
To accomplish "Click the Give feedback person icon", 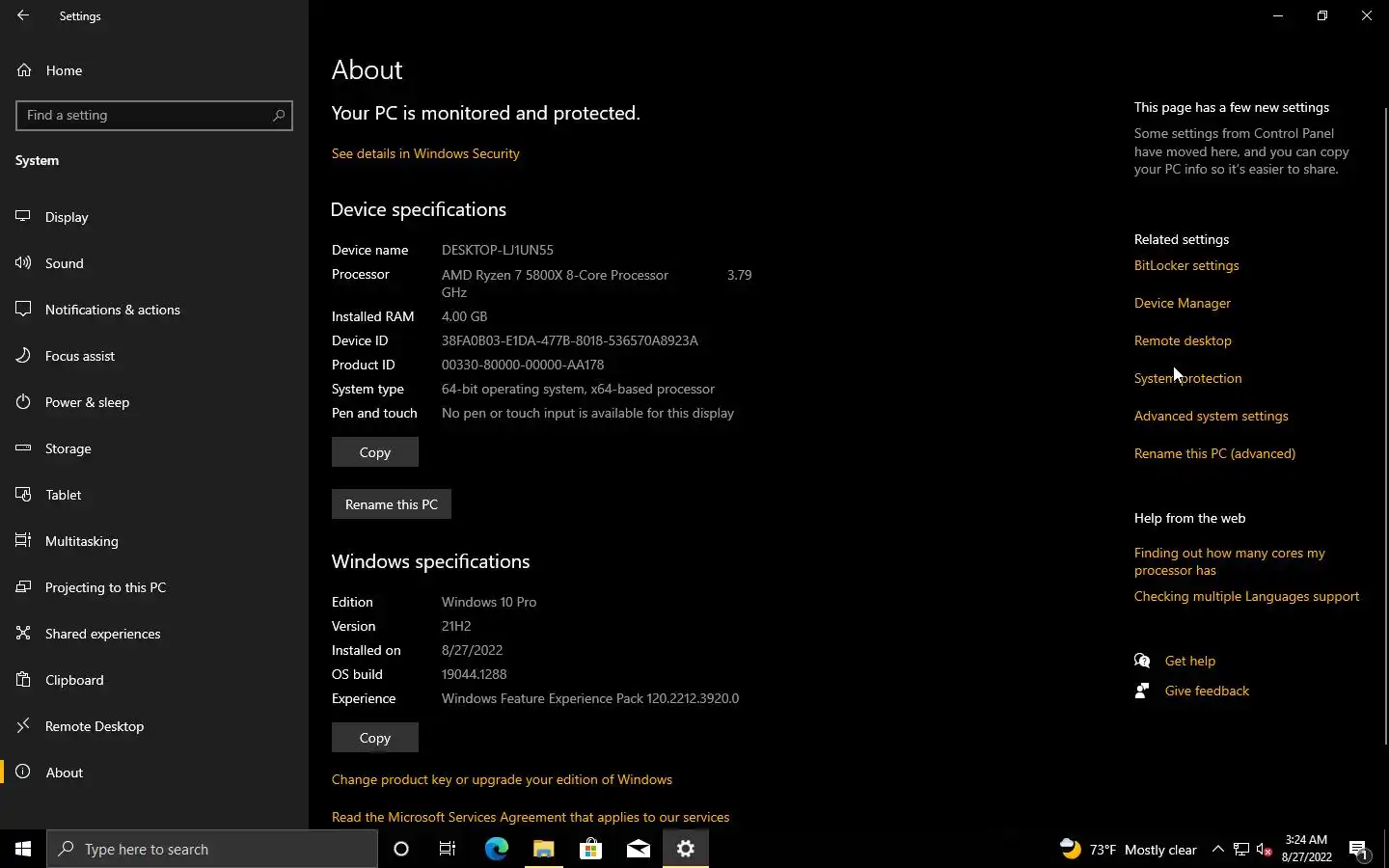I will coord(1142,691).
